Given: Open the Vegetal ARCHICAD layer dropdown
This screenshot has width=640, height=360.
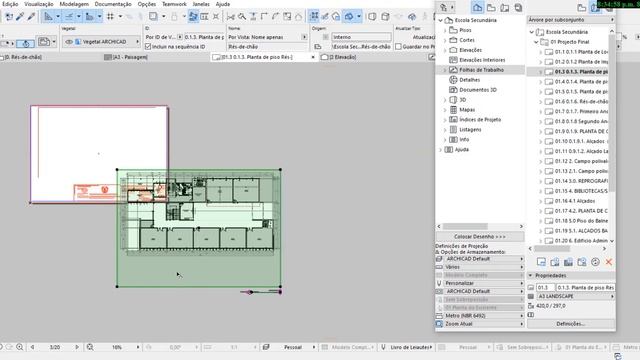Looking at the screenshot, I should [101, 42].
